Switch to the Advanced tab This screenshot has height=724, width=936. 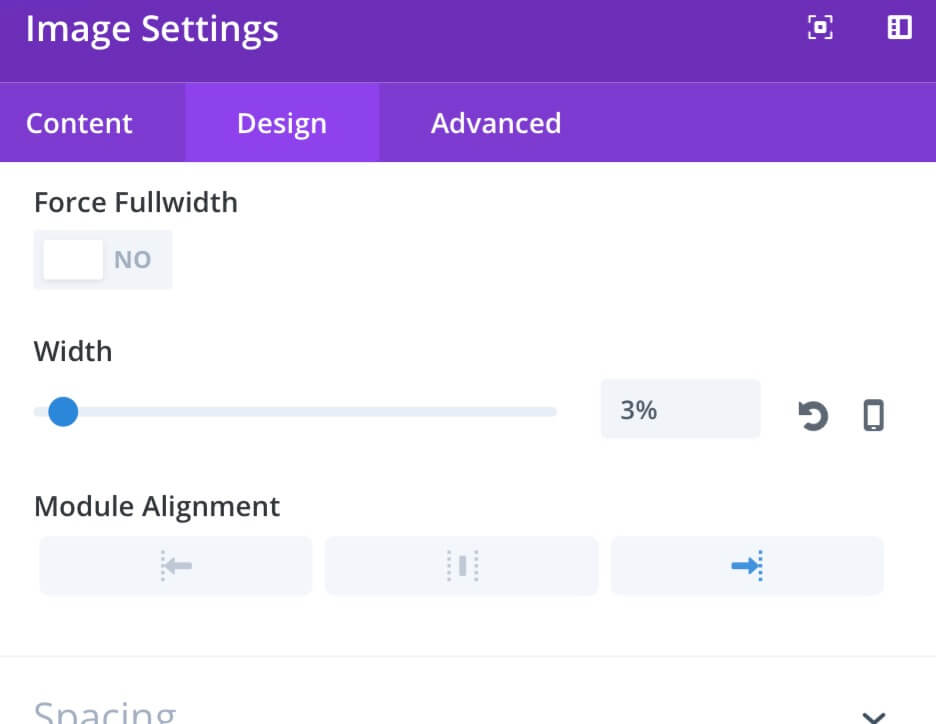point(496,124)
